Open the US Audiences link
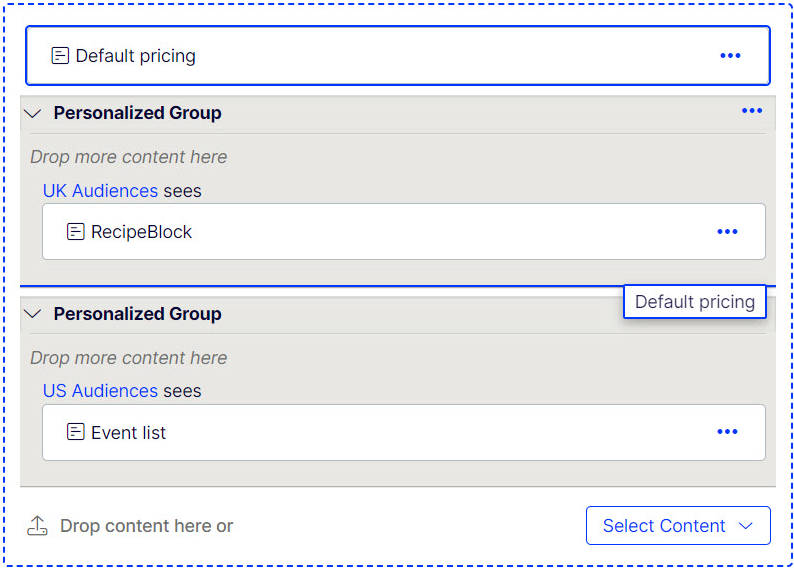Image resolution: width=794 pixels, height=569 pixels. click(x=100, y=391)
